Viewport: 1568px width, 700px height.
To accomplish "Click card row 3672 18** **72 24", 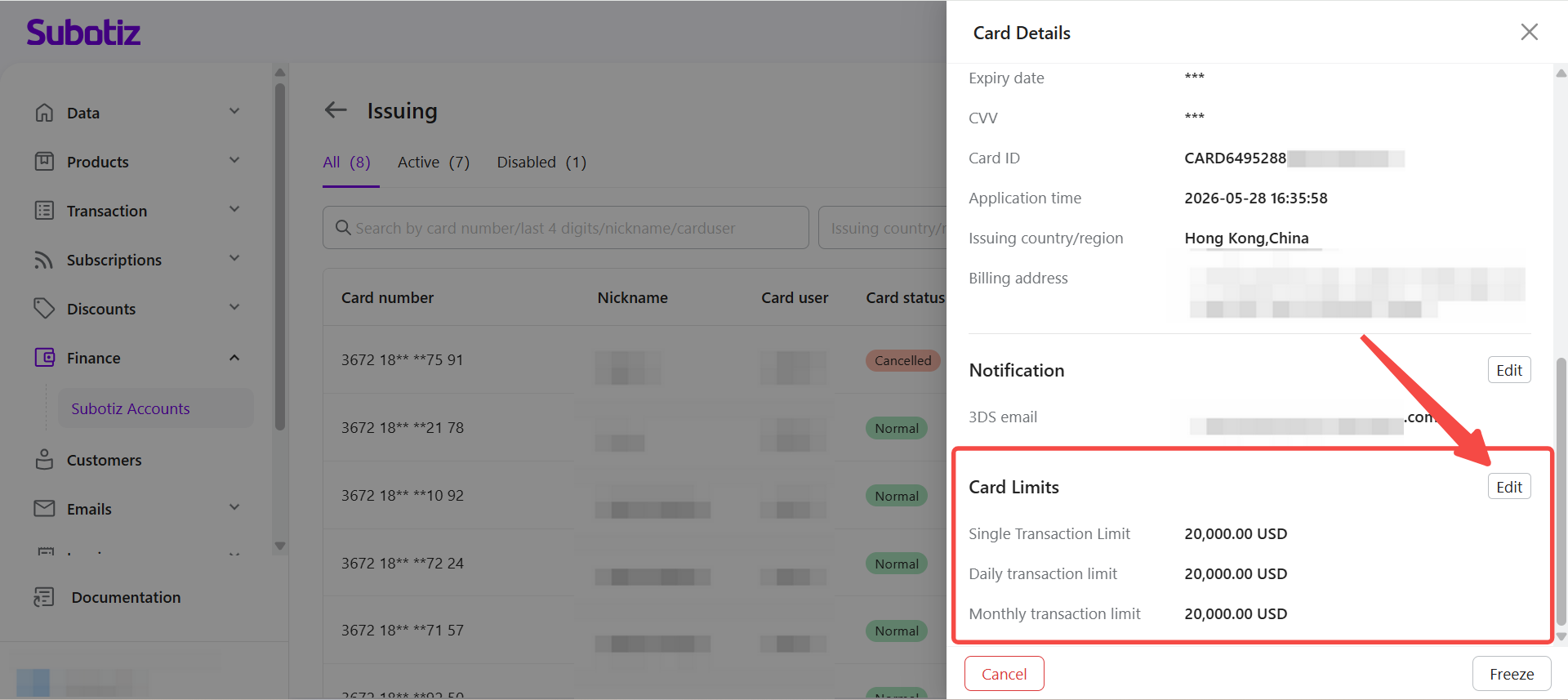I will click(635, 564).
